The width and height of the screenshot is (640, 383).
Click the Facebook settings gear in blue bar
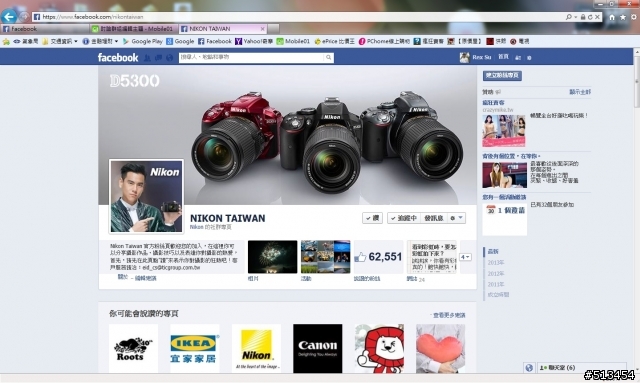[529, 58]
